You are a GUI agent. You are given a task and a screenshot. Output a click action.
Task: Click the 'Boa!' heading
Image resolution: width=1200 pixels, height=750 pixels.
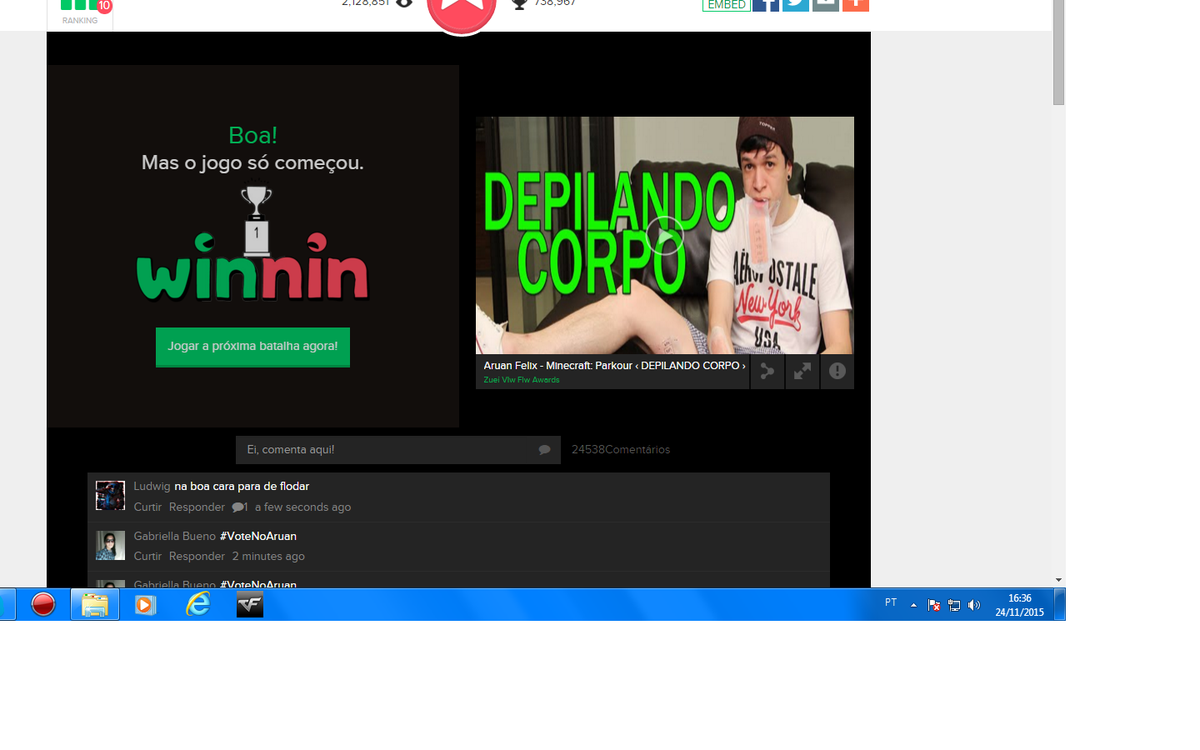[253, 135]
